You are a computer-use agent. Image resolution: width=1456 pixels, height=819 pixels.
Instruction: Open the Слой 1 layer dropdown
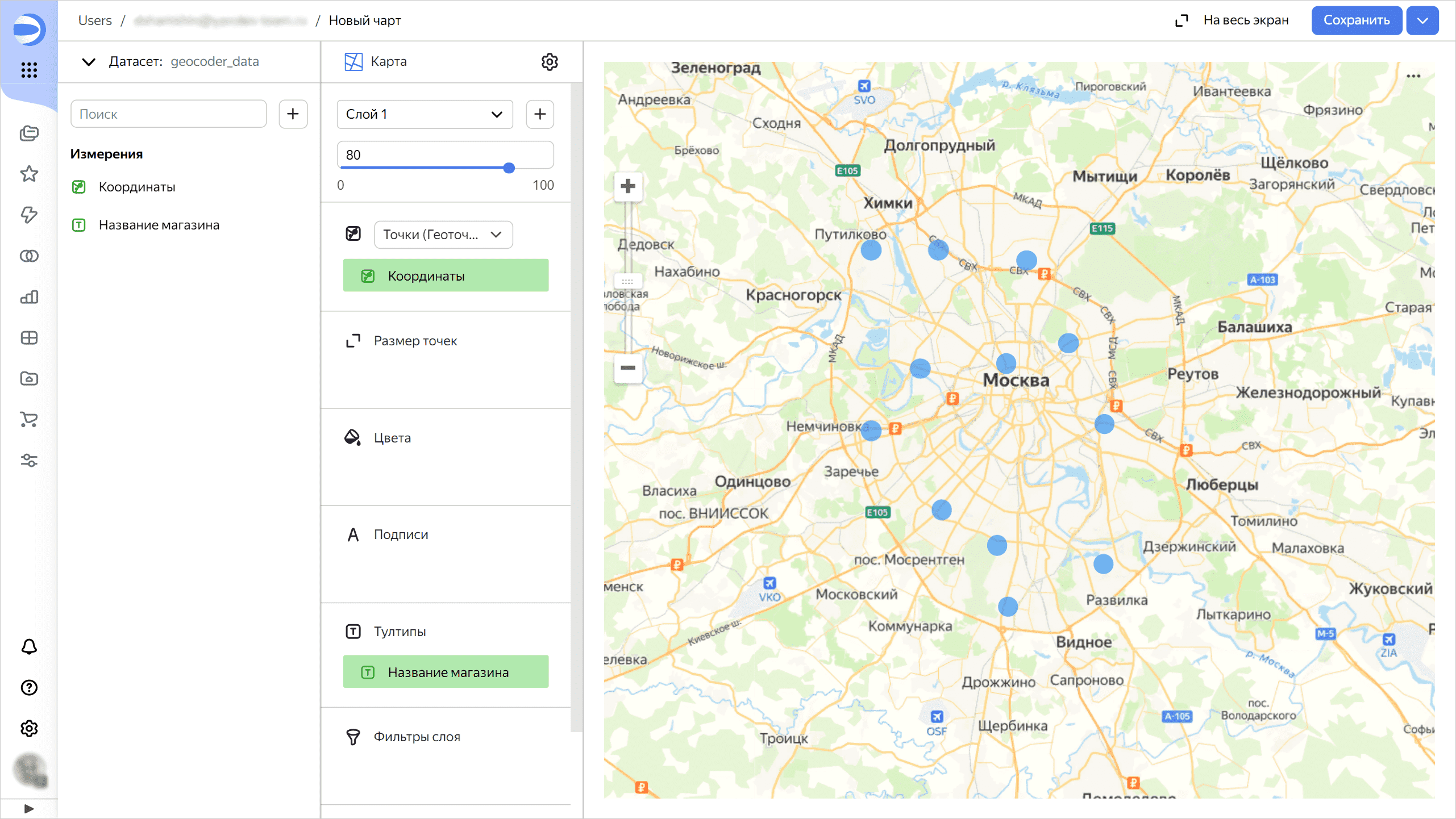(x=425, y=114)
